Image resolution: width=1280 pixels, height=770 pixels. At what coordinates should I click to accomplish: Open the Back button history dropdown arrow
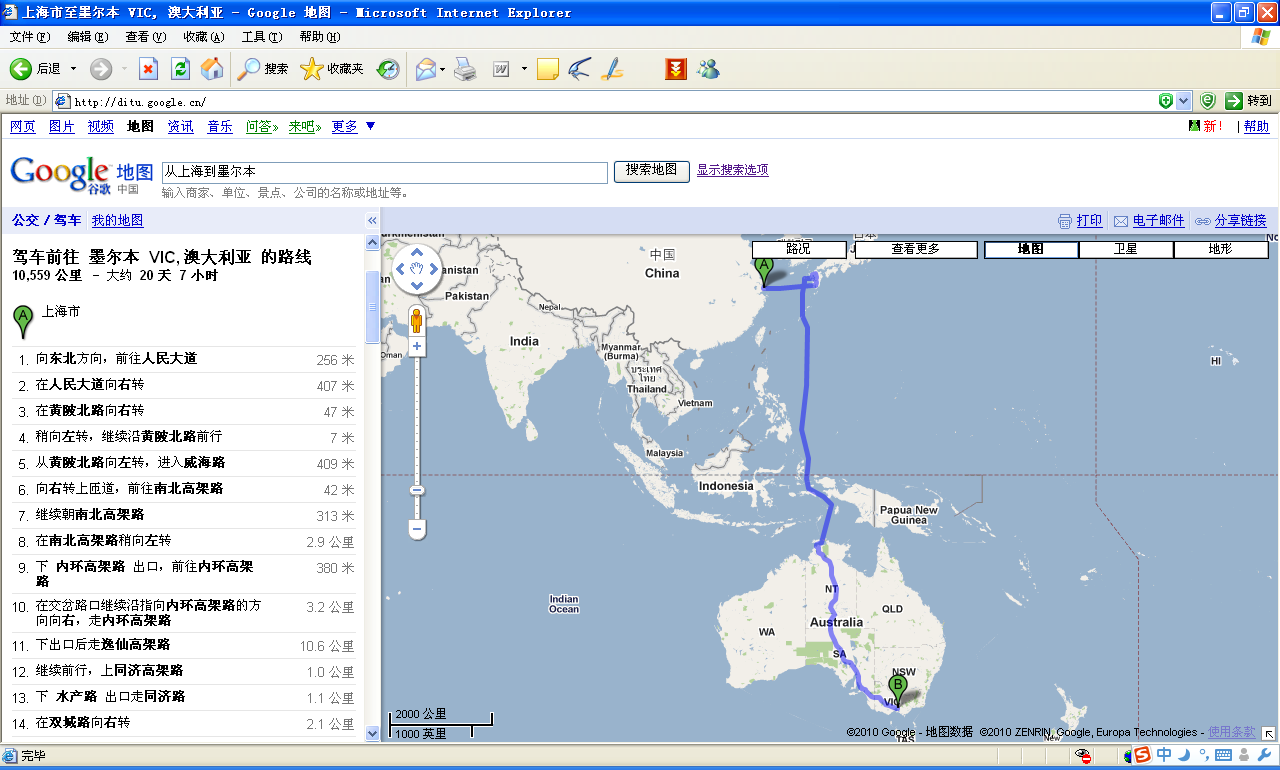[74, 69]
